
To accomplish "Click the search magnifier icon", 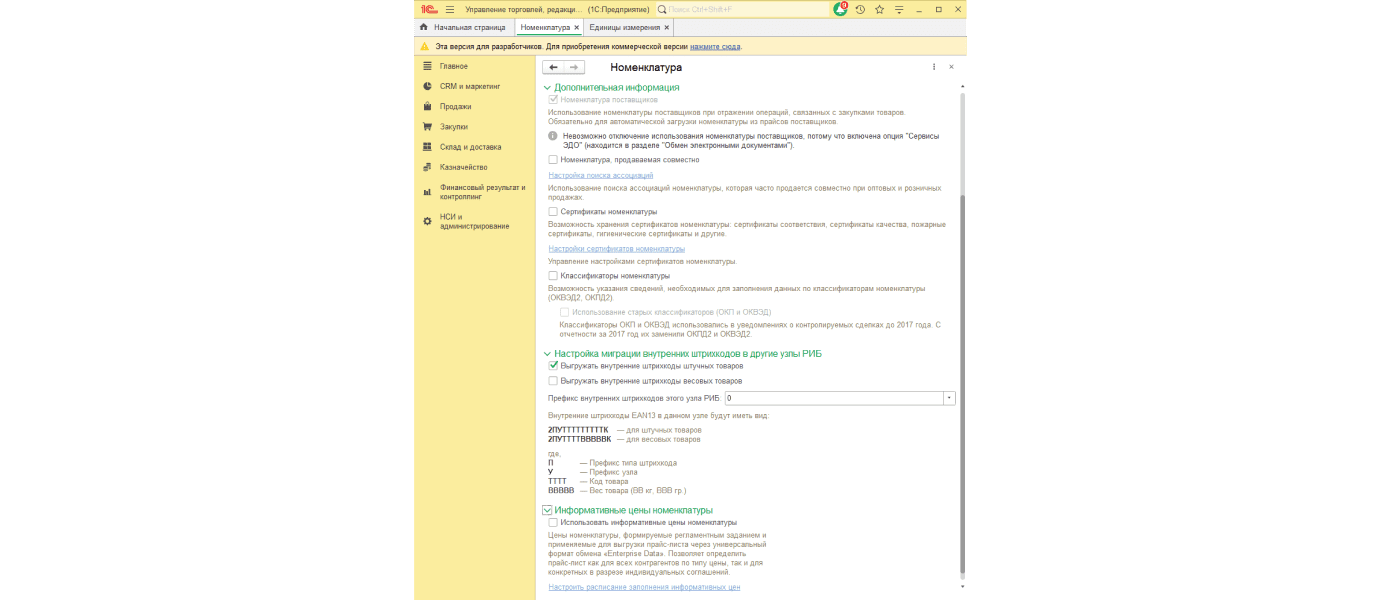I will (x=662, y=9).
